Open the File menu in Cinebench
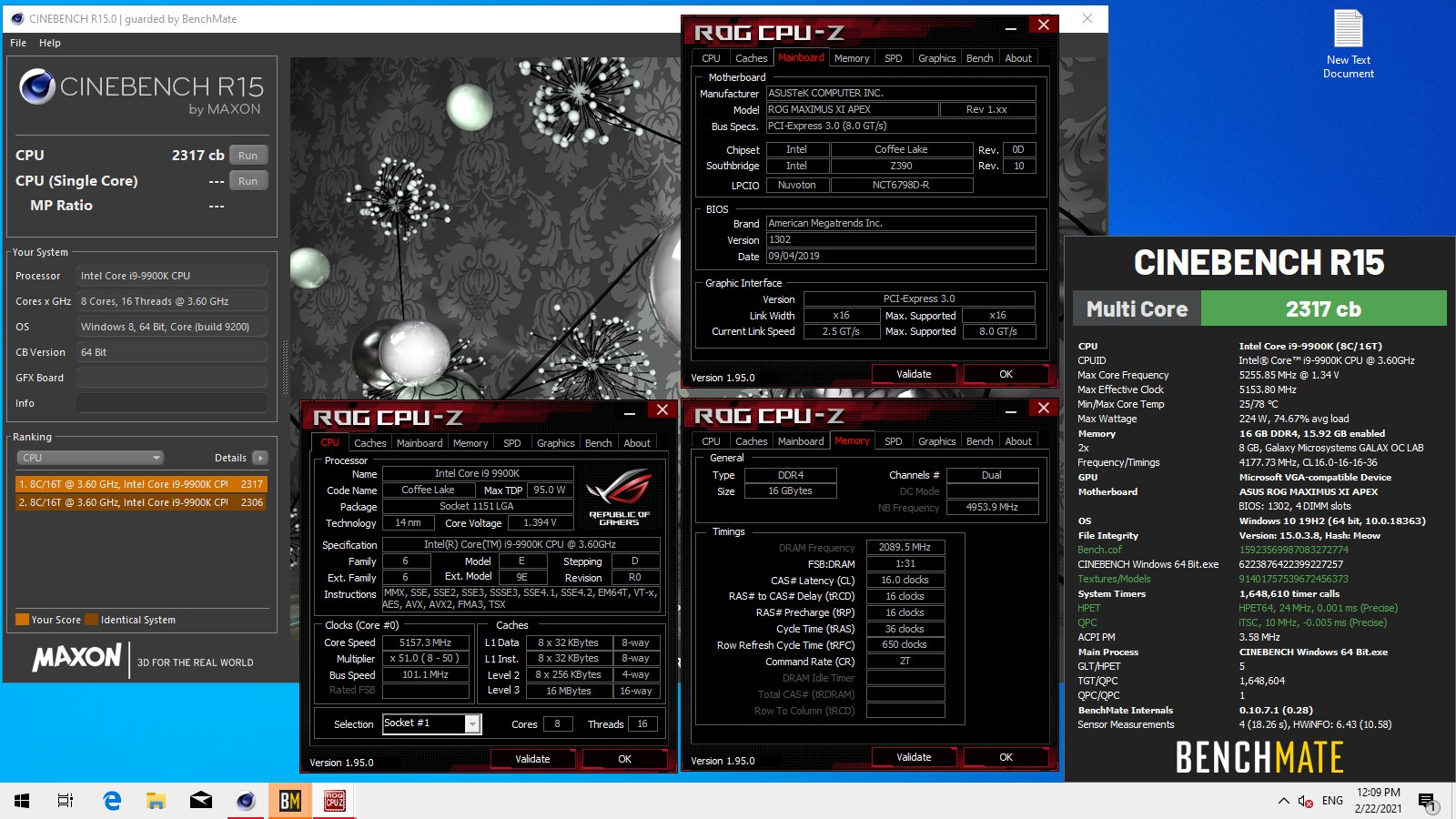The width and height of the screenshot is (1456, 819). pos(18,43)
